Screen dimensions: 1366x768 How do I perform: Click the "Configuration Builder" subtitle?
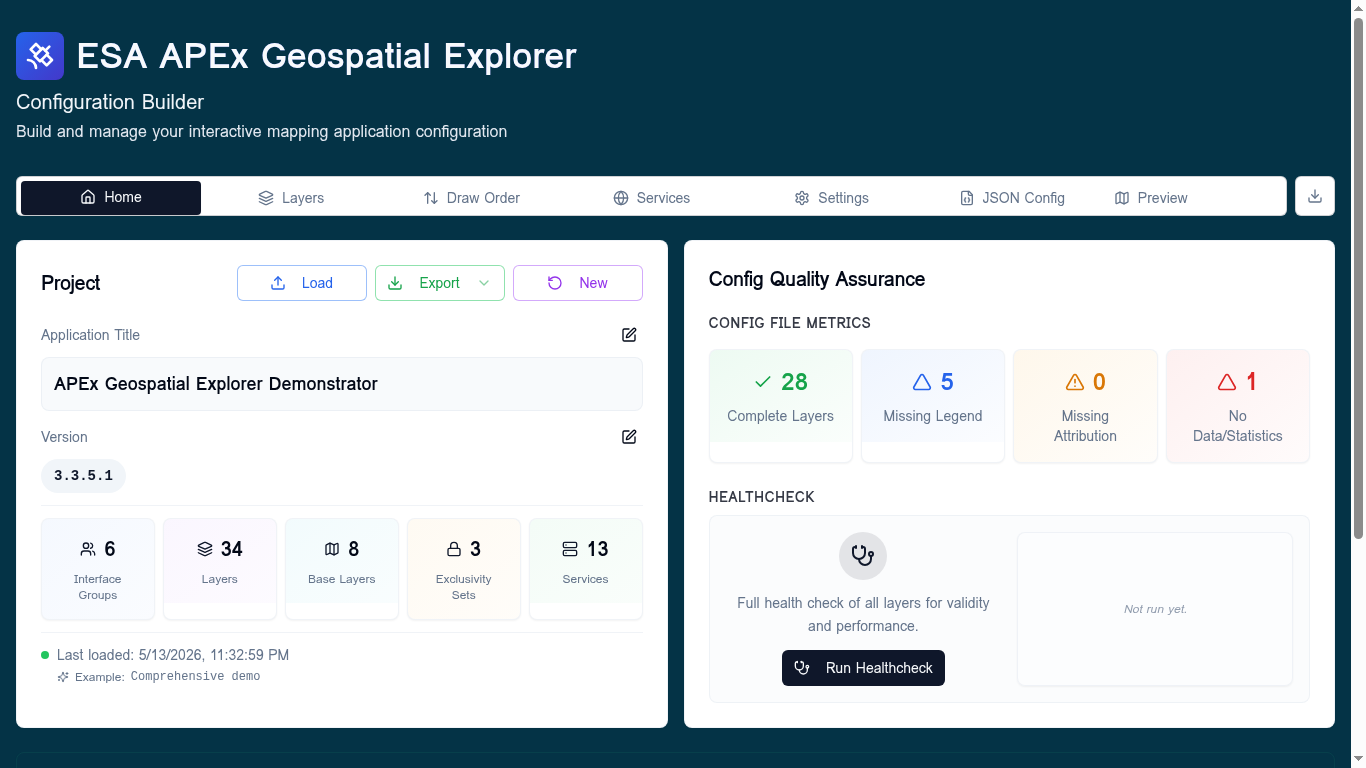pos(110,102)
